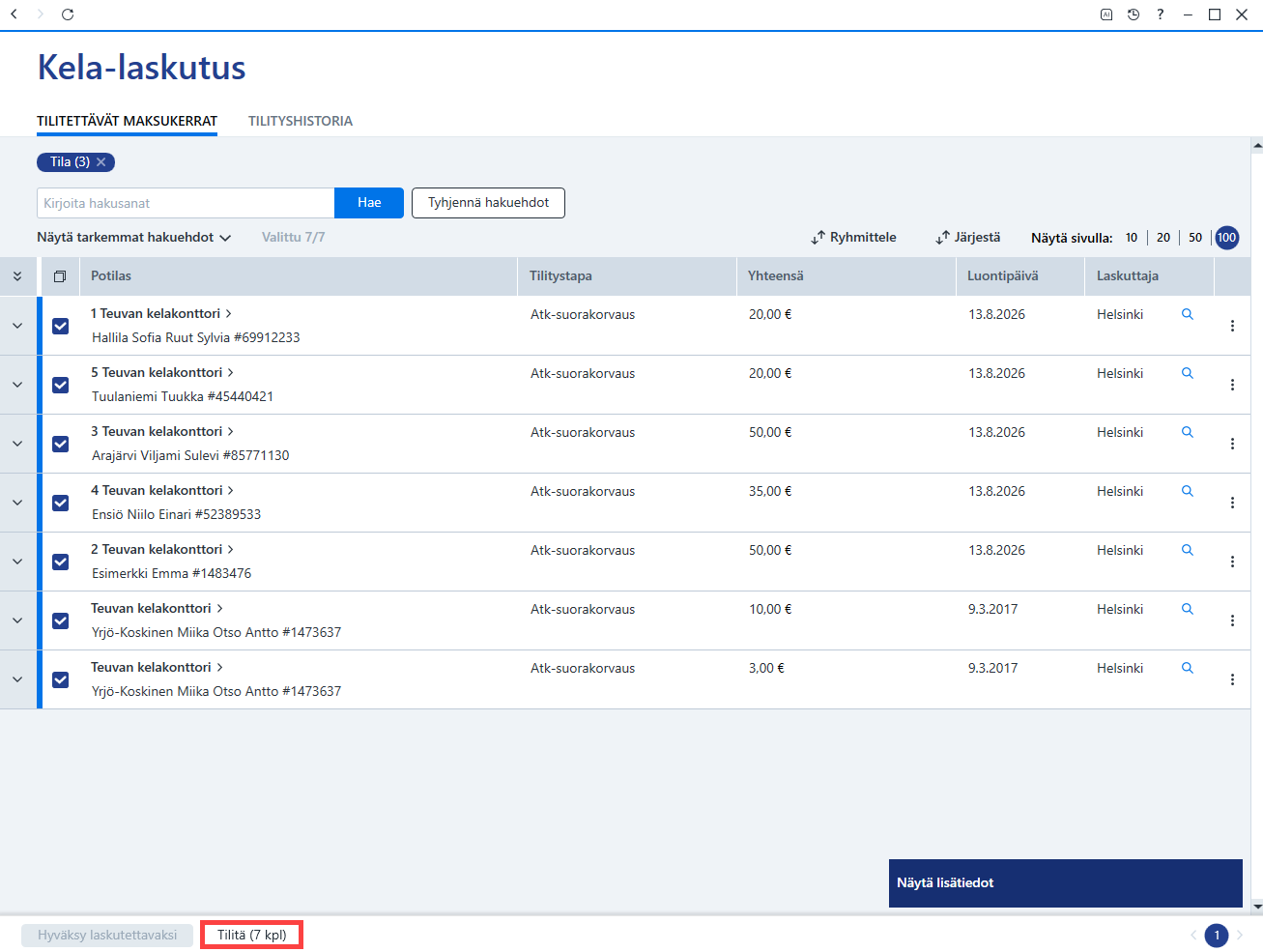The height and width of the screenshot is (952, 1263).
Task: Open the Näytä lisätiedot panel
Action: (1065, 883)
